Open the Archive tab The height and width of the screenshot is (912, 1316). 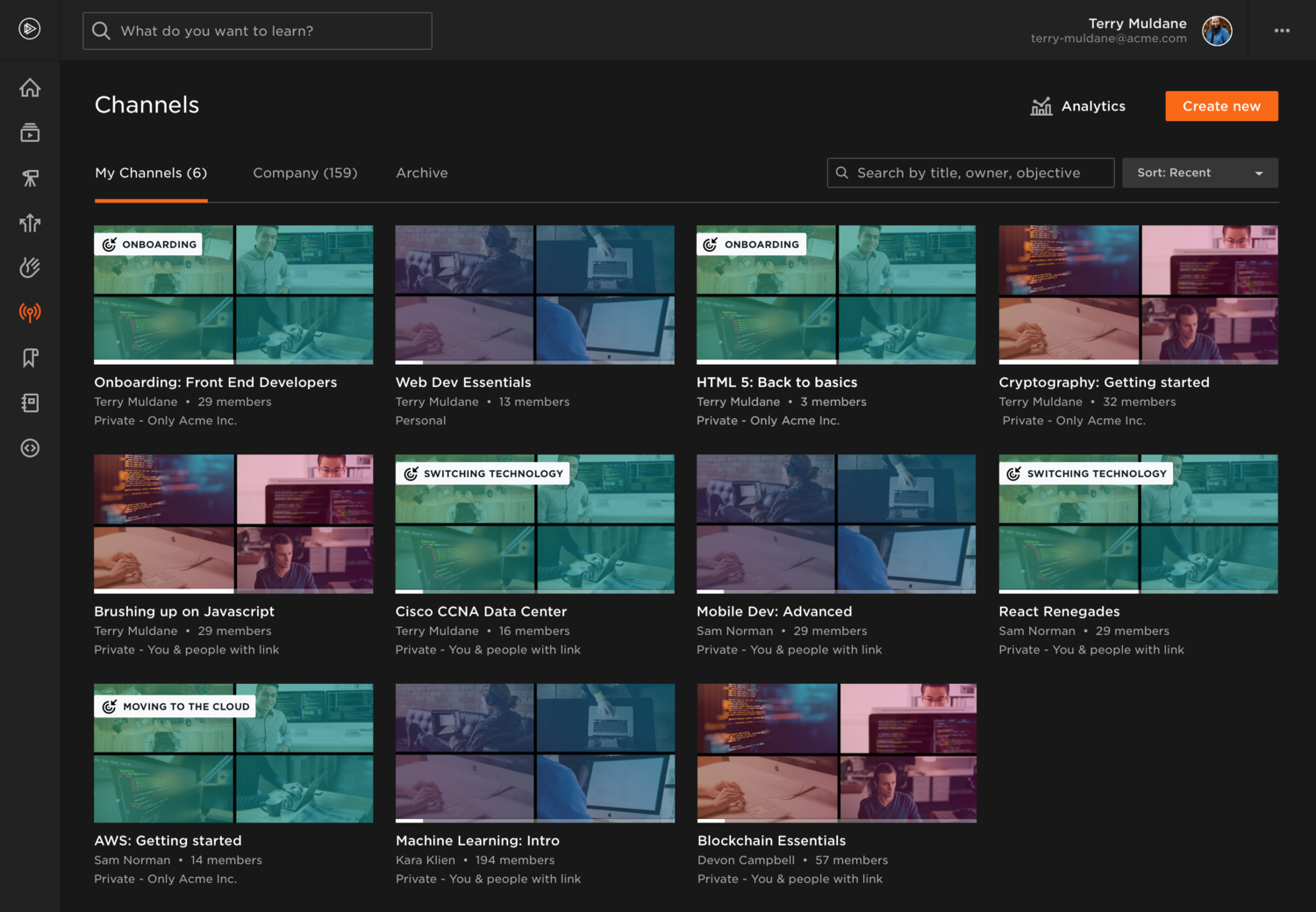tap(421, 173)
